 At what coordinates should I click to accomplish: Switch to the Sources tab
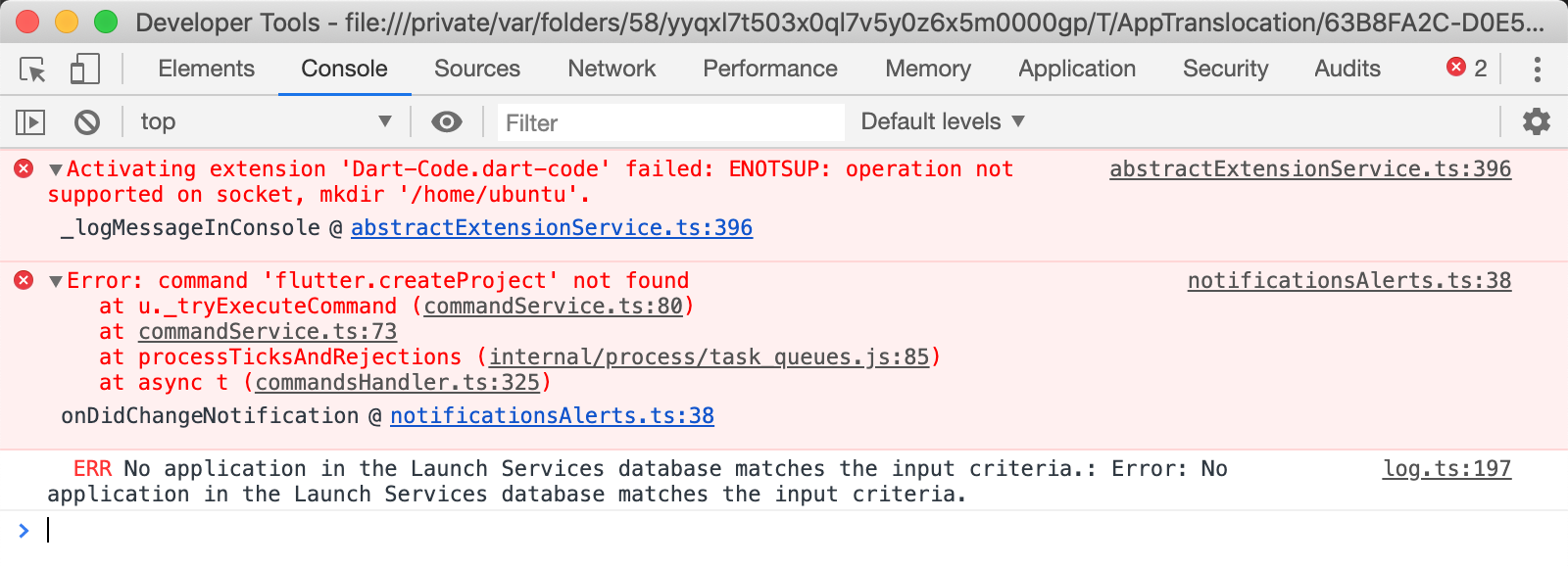coord(477,69)
